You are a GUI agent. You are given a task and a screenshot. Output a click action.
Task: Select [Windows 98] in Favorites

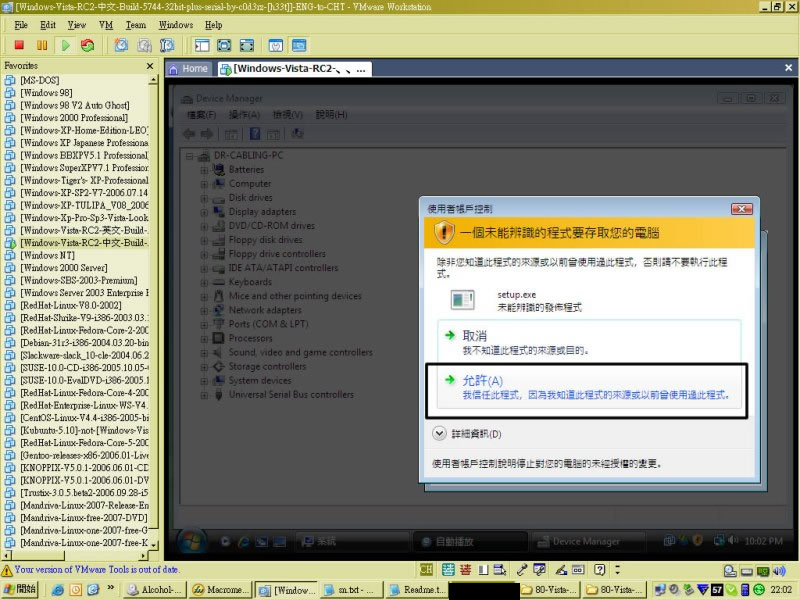tap(46, 93)
